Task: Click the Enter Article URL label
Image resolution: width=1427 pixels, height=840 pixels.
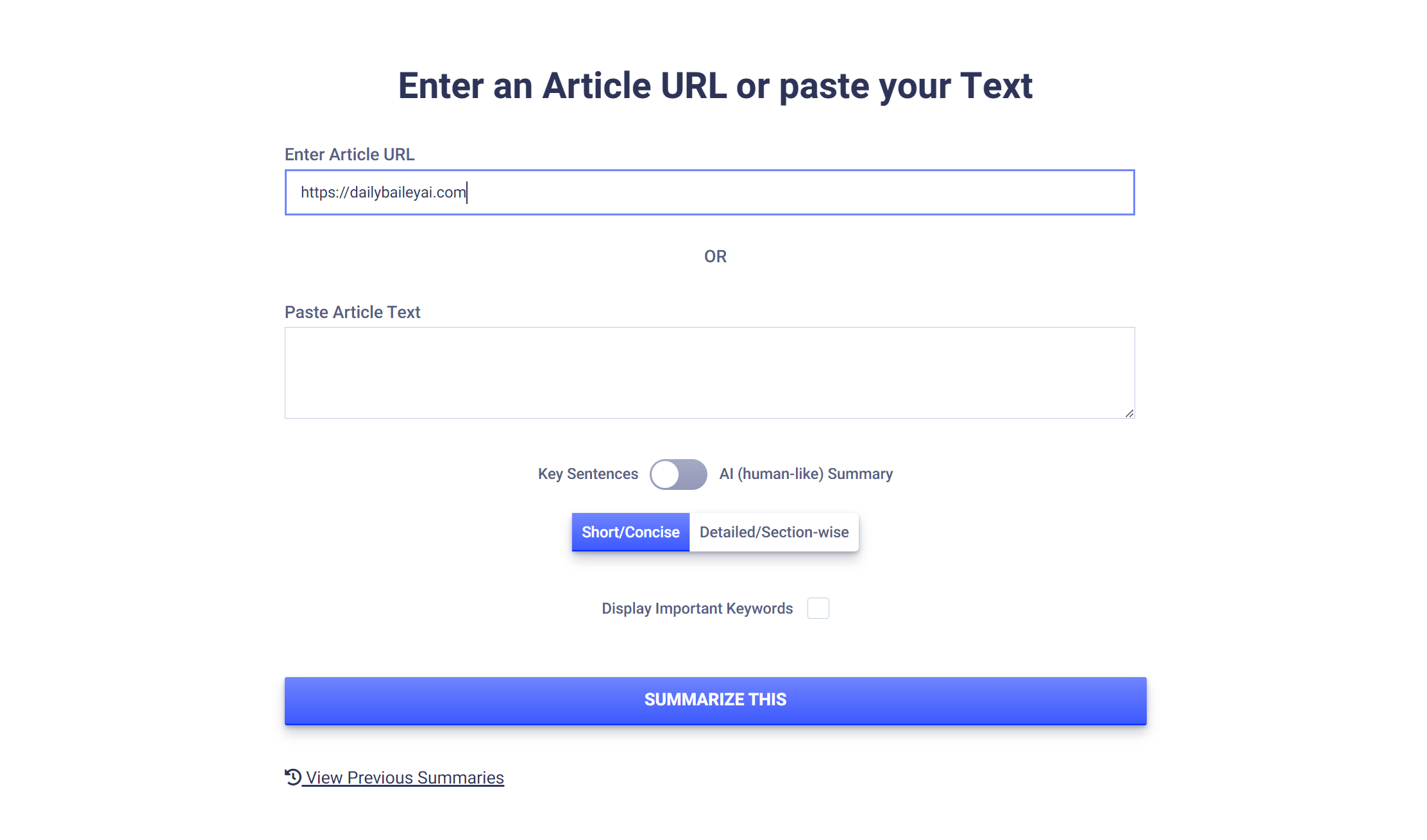Action: coord(350,155)
